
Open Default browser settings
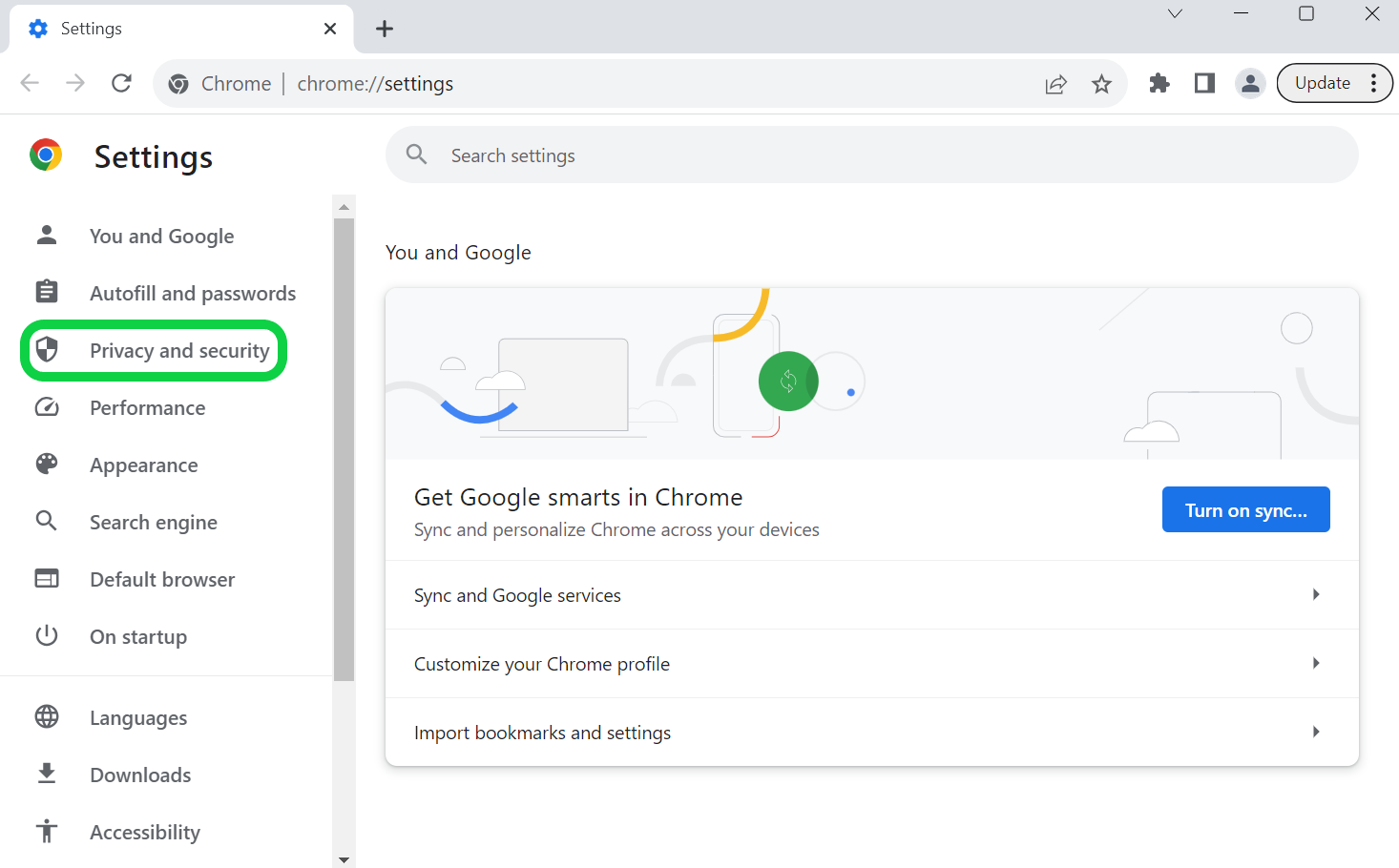pos(162,579)
